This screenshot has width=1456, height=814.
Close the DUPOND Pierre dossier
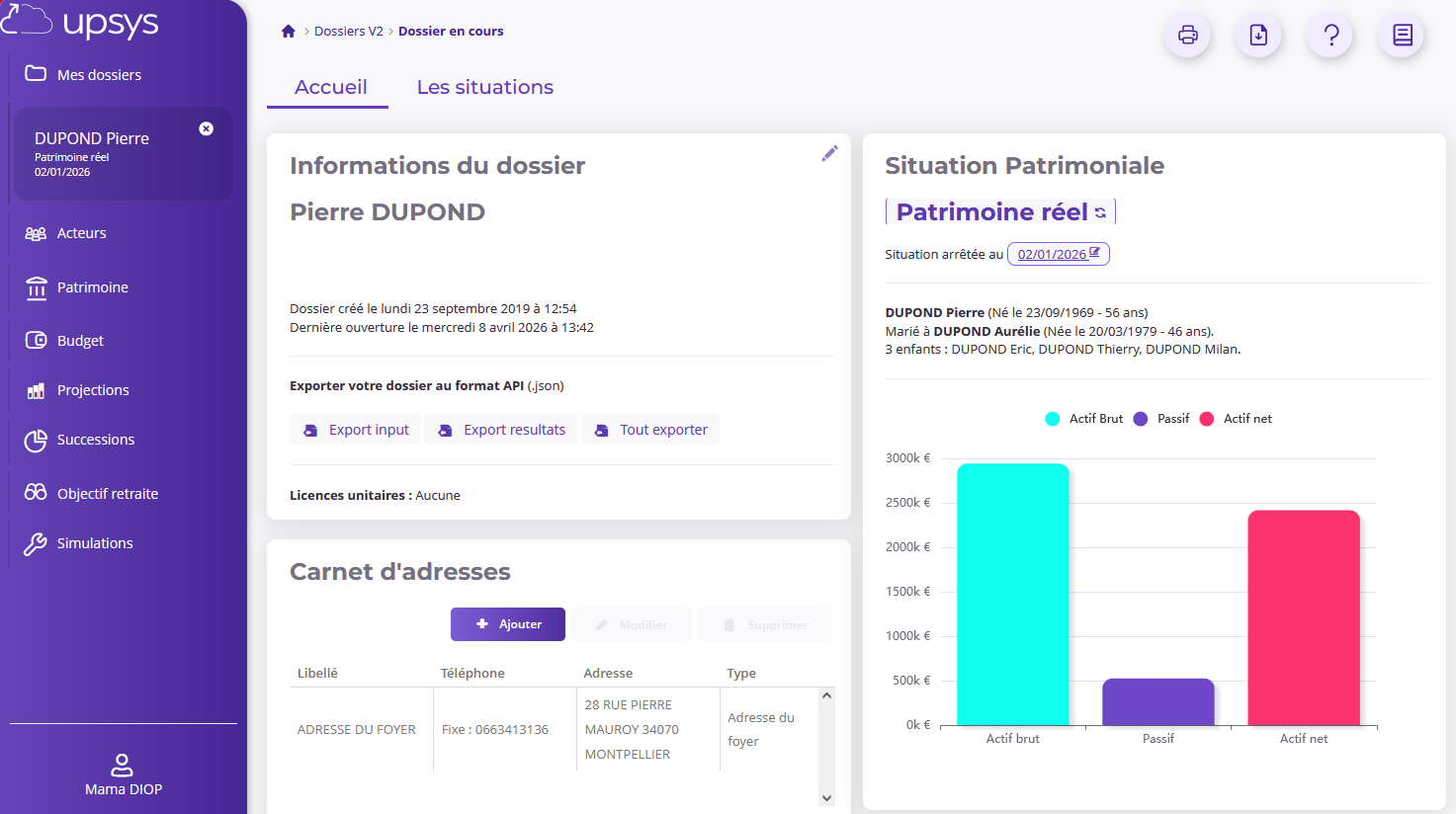(x=206, y=128)
